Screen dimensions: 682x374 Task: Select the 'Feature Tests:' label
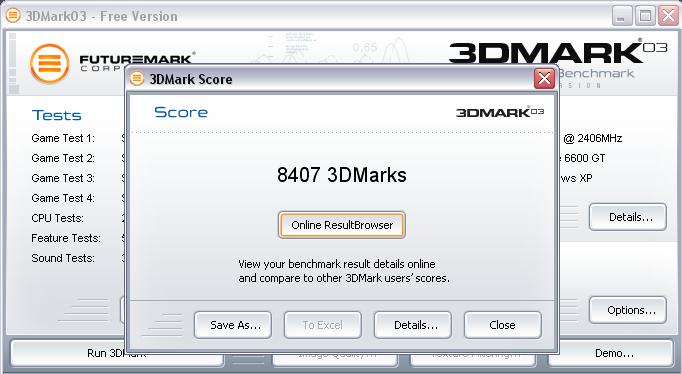66,238
